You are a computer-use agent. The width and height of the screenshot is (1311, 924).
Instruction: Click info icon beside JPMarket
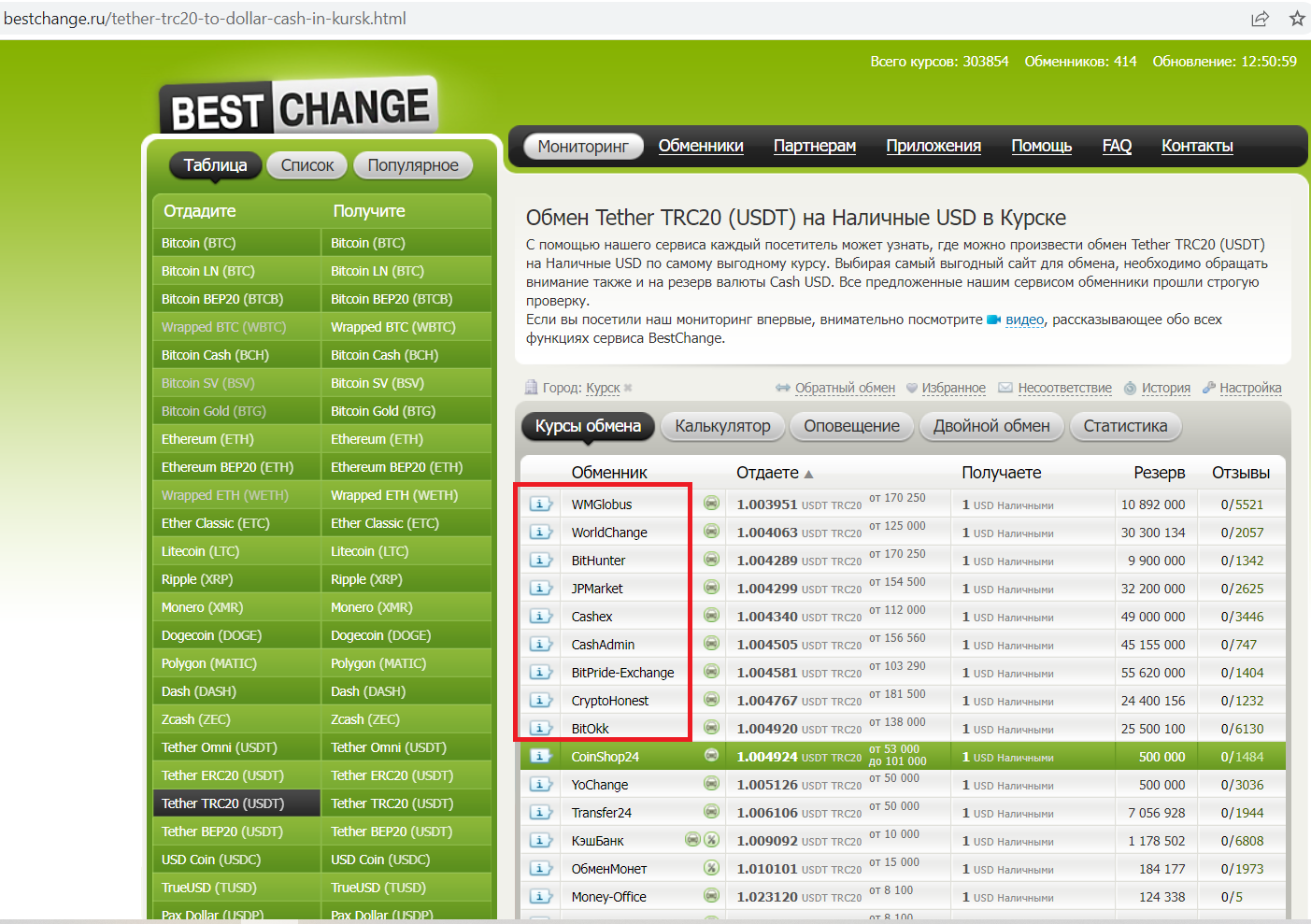pyautogui.click(x=541, y=588)
